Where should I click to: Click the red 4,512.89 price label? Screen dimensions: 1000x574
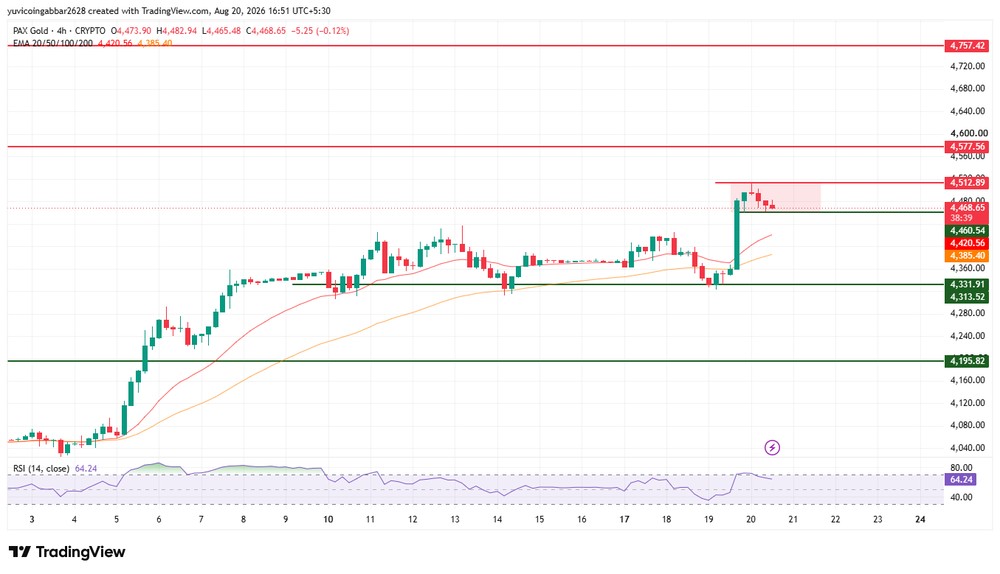967,183
